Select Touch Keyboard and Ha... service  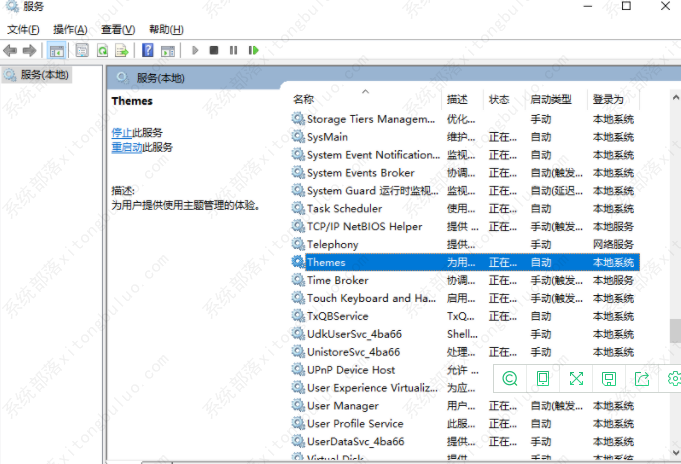tap(371, 298)
